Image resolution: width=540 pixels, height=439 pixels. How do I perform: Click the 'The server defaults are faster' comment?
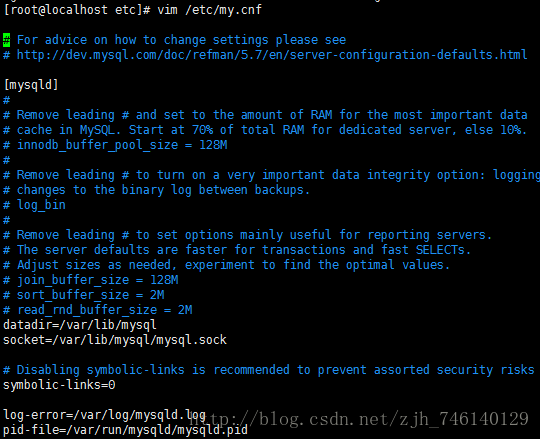coord(237,250)
